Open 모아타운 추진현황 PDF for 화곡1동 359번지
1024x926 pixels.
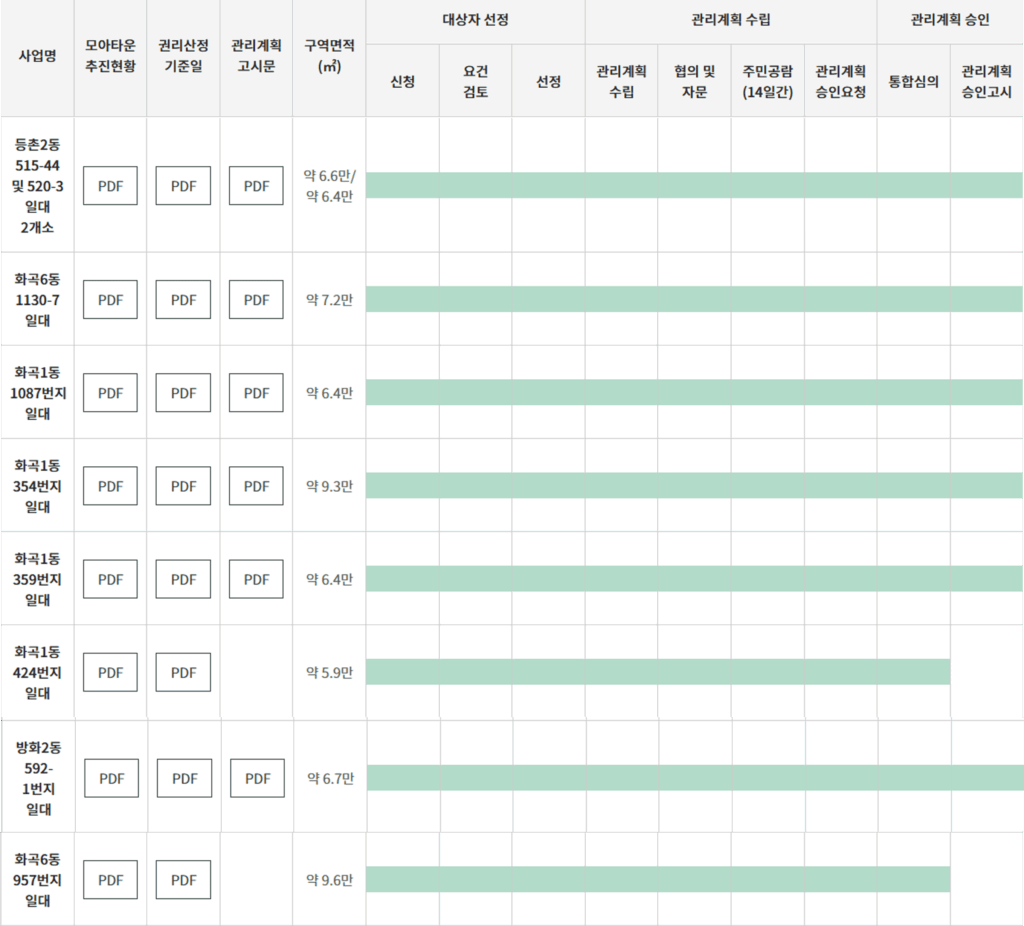(x=110, y=579)
